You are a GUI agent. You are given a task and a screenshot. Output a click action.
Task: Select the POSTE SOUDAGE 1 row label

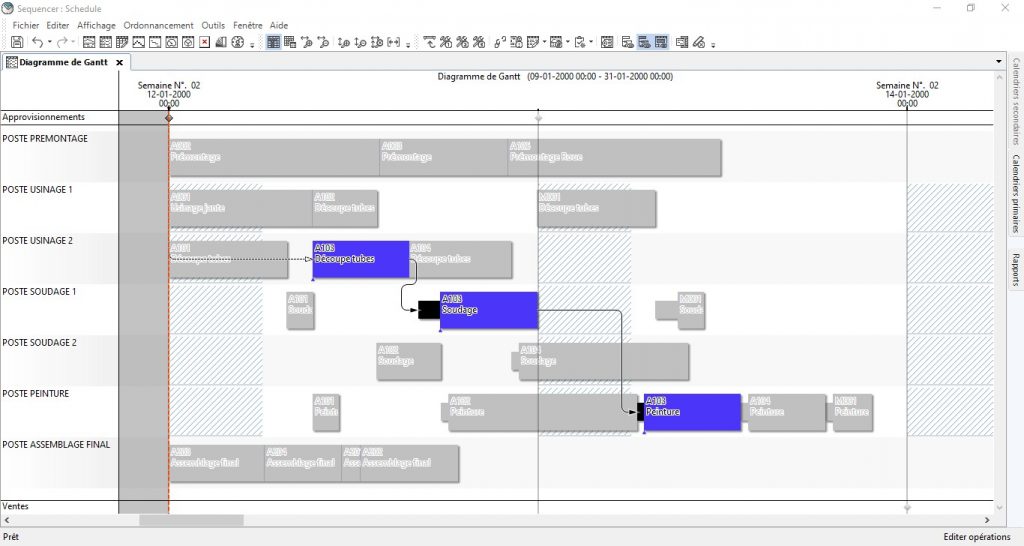point(39,291)
